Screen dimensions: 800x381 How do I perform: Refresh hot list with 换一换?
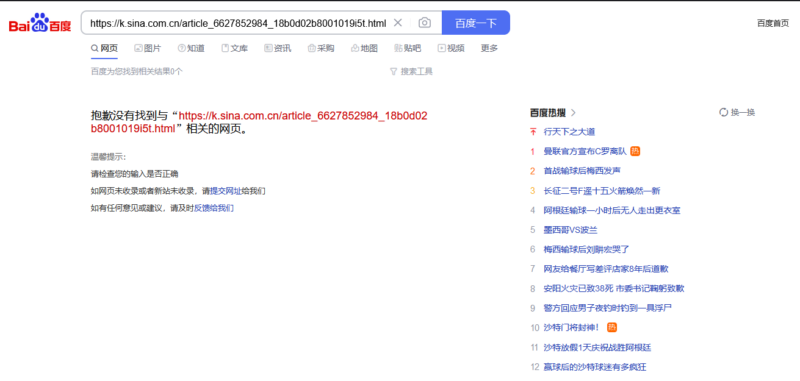pyautogui.click(x=737, y=113)
